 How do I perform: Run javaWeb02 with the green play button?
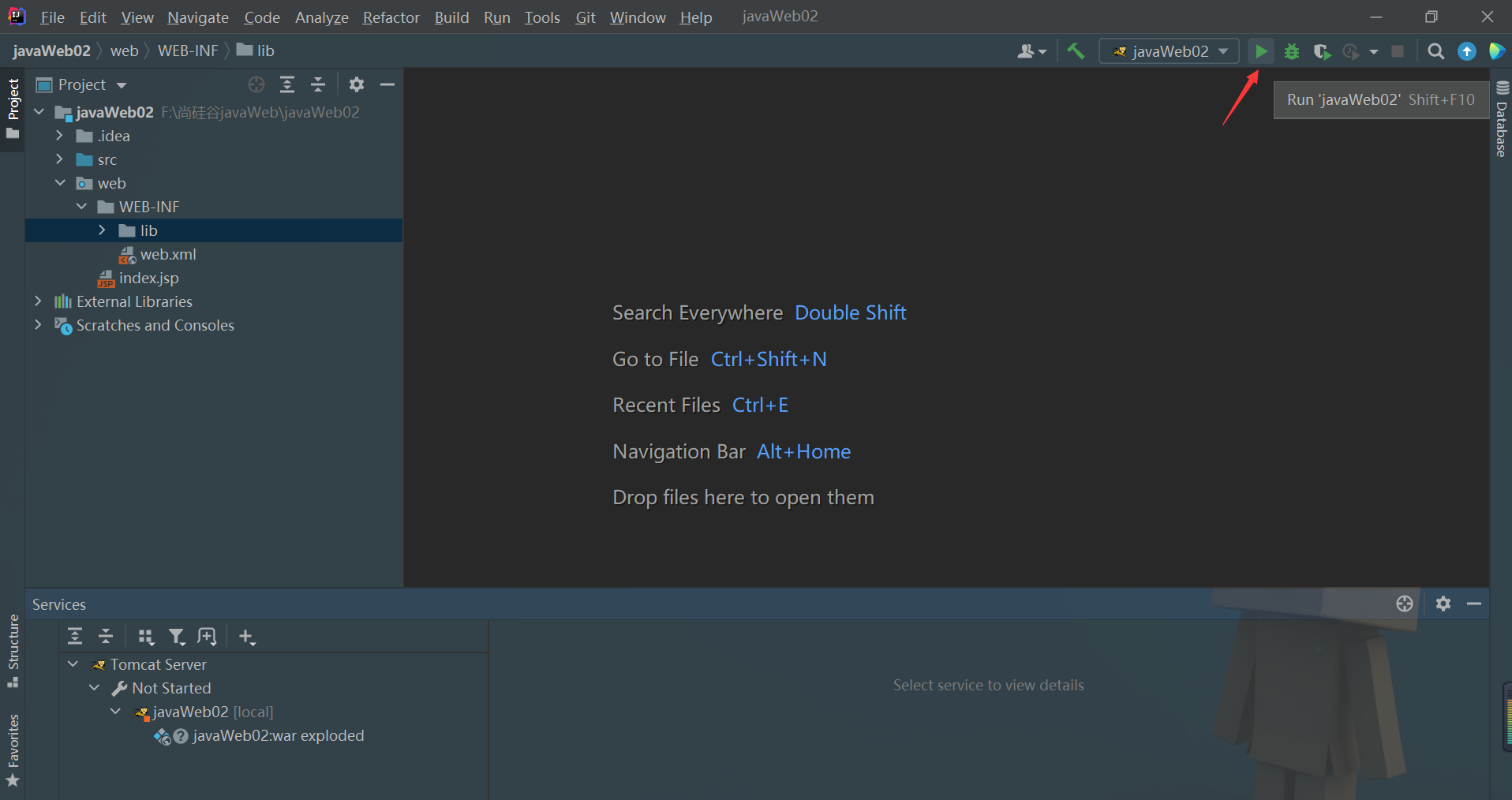tap(1261, 51)
